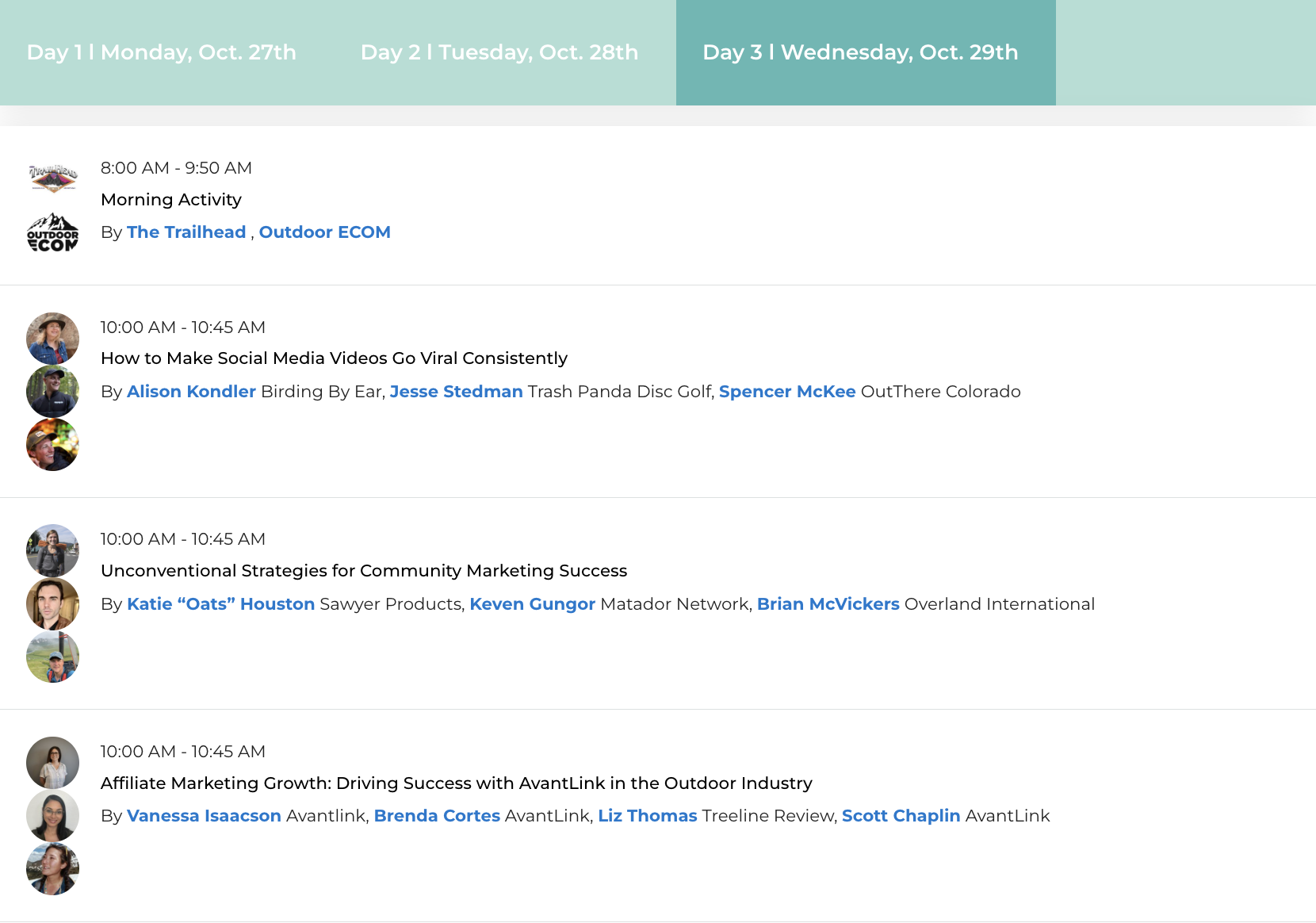Open Scott Chaplin's profile link
Viewport: 1316px width, 923px height.
point(901,816)
